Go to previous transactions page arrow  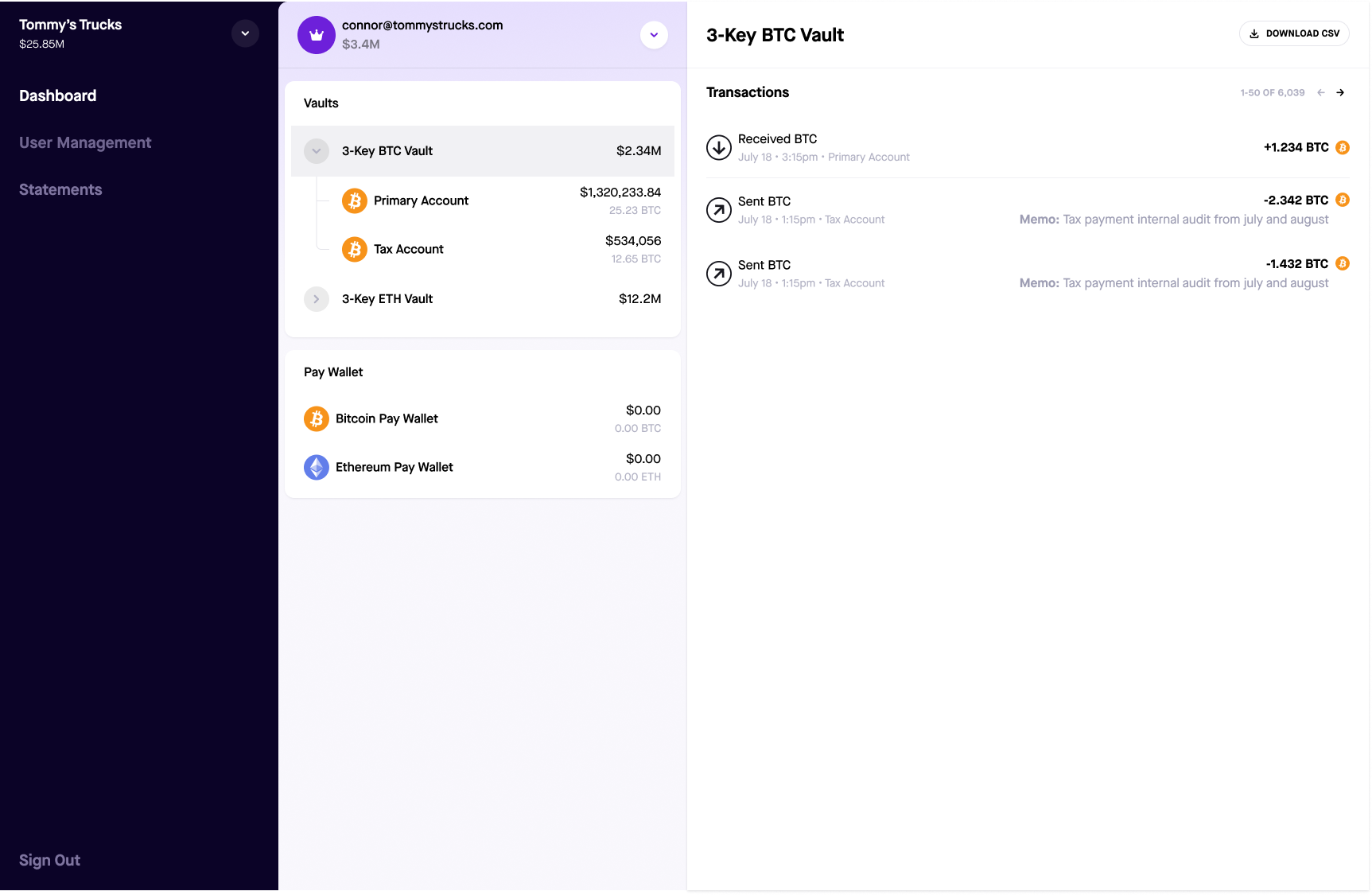(x=1321, y=92)
